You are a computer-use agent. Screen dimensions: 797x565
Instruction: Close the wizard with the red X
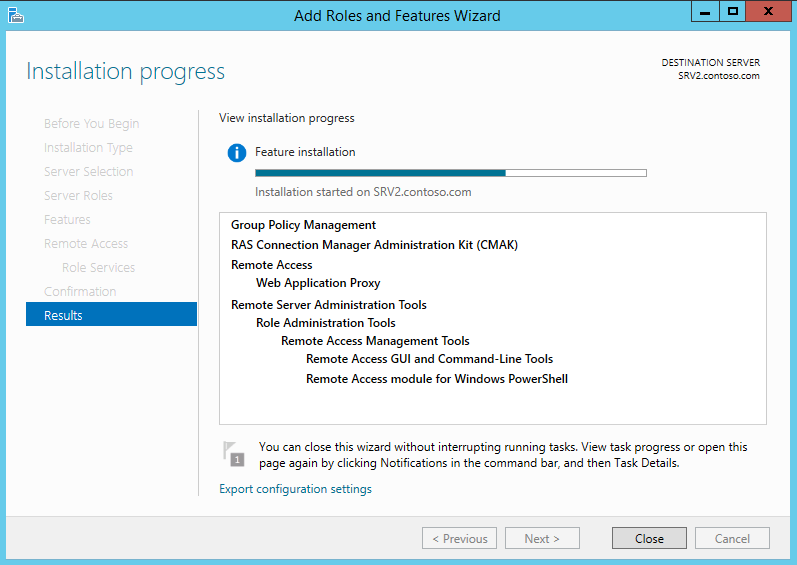[769, 12]
